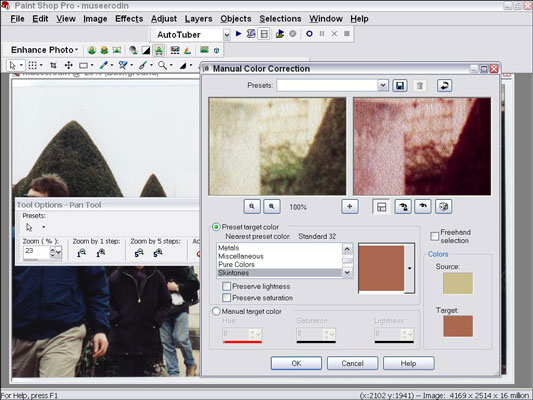Click the Histogram Adjustment icon in Photo toolbar

tap(175, 50)
